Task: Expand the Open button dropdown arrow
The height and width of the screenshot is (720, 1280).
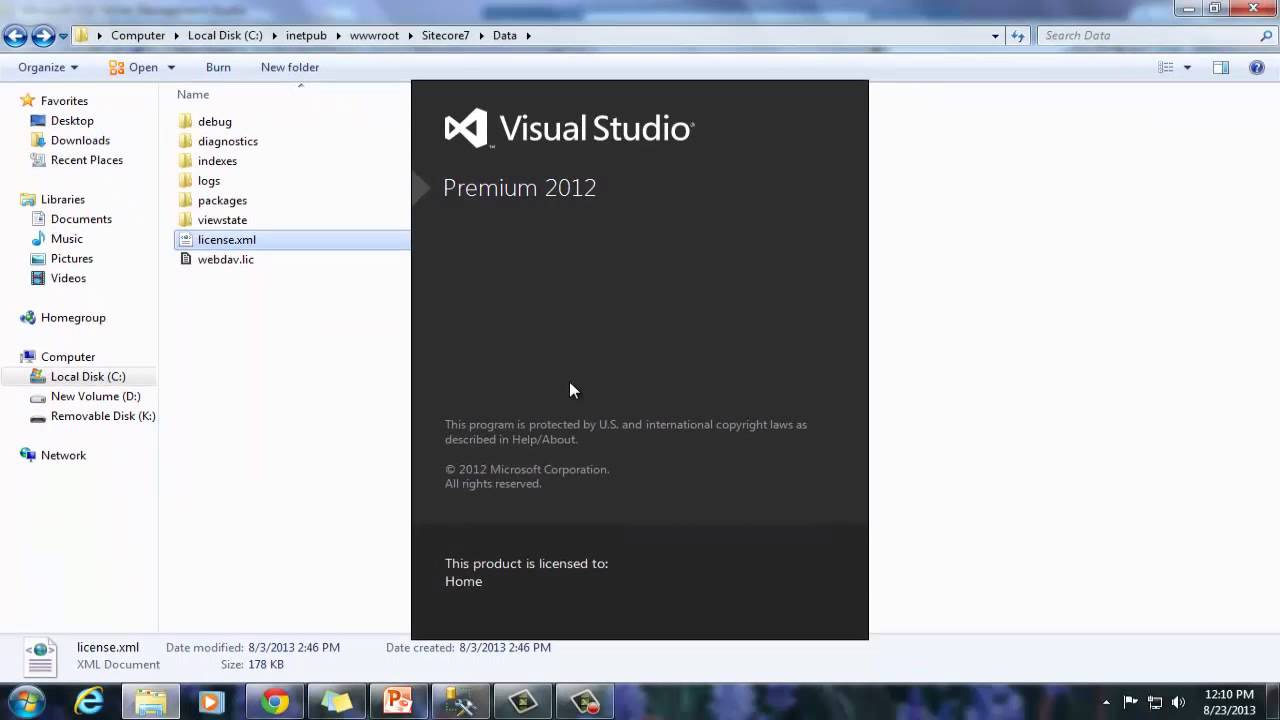Action: (x=171, y=67)
